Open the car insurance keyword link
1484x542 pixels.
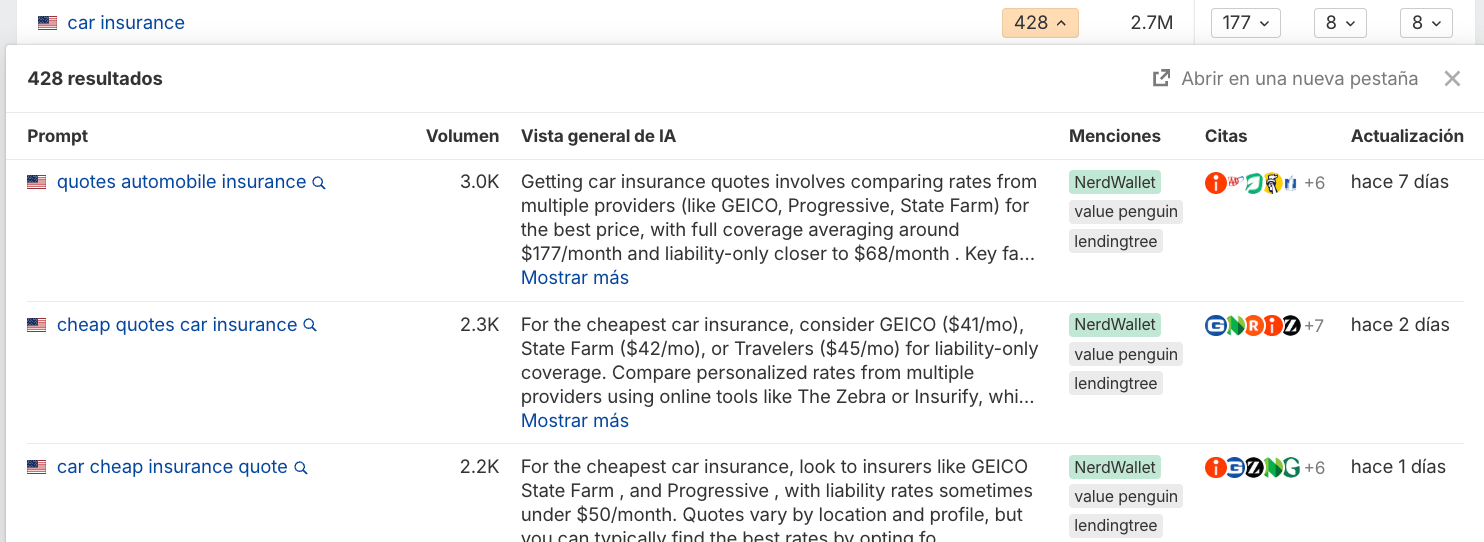tap(126, 22)
